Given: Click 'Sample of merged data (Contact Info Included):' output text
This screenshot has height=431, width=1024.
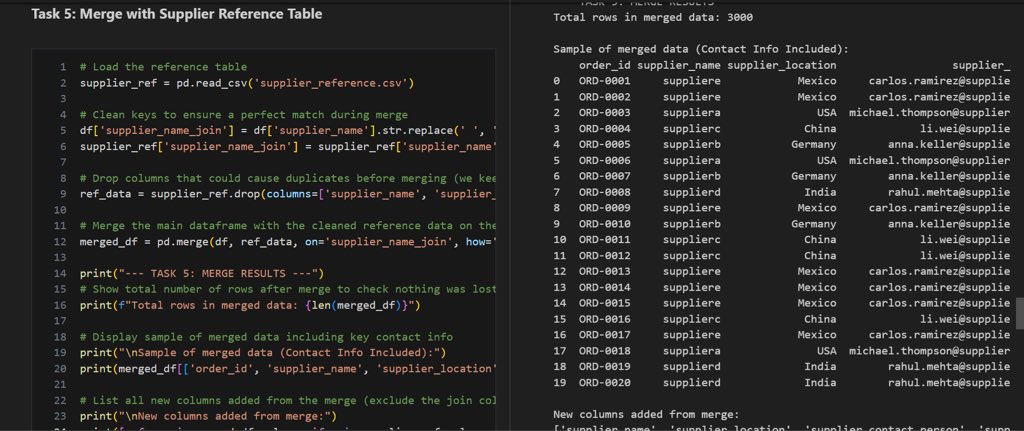Looking at the screenshot, I should [x=701, y=49].
